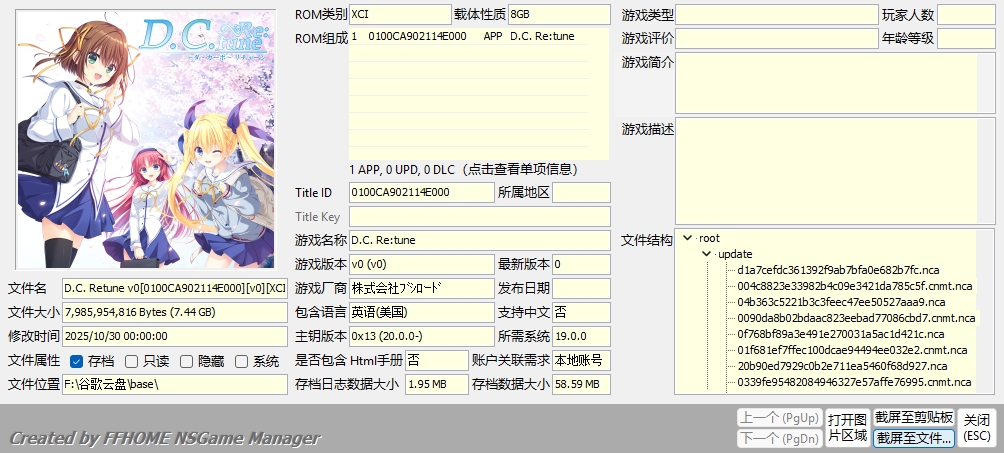Click the Title ID field 0100CA902114E000

pyautogui.click(x=421, y=192)
